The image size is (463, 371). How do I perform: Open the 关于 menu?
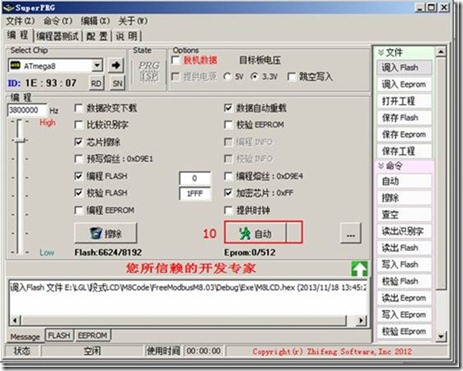[x=133, y=21]
